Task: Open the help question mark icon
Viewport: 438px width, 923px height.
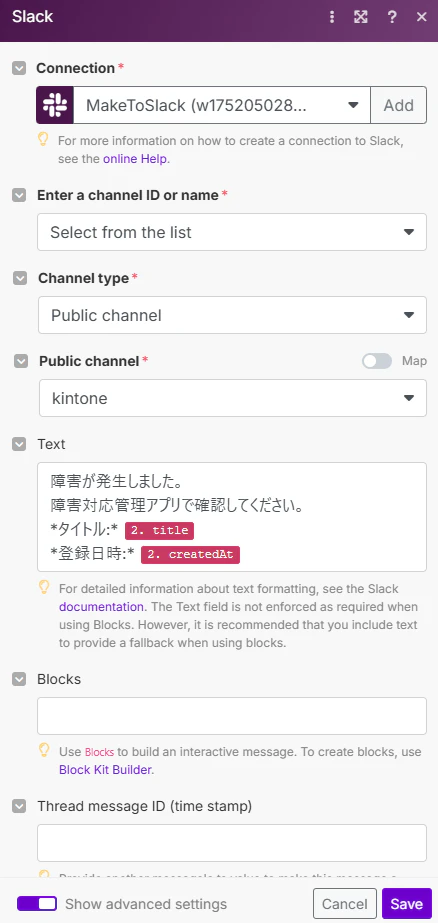Action: point(392,16)
